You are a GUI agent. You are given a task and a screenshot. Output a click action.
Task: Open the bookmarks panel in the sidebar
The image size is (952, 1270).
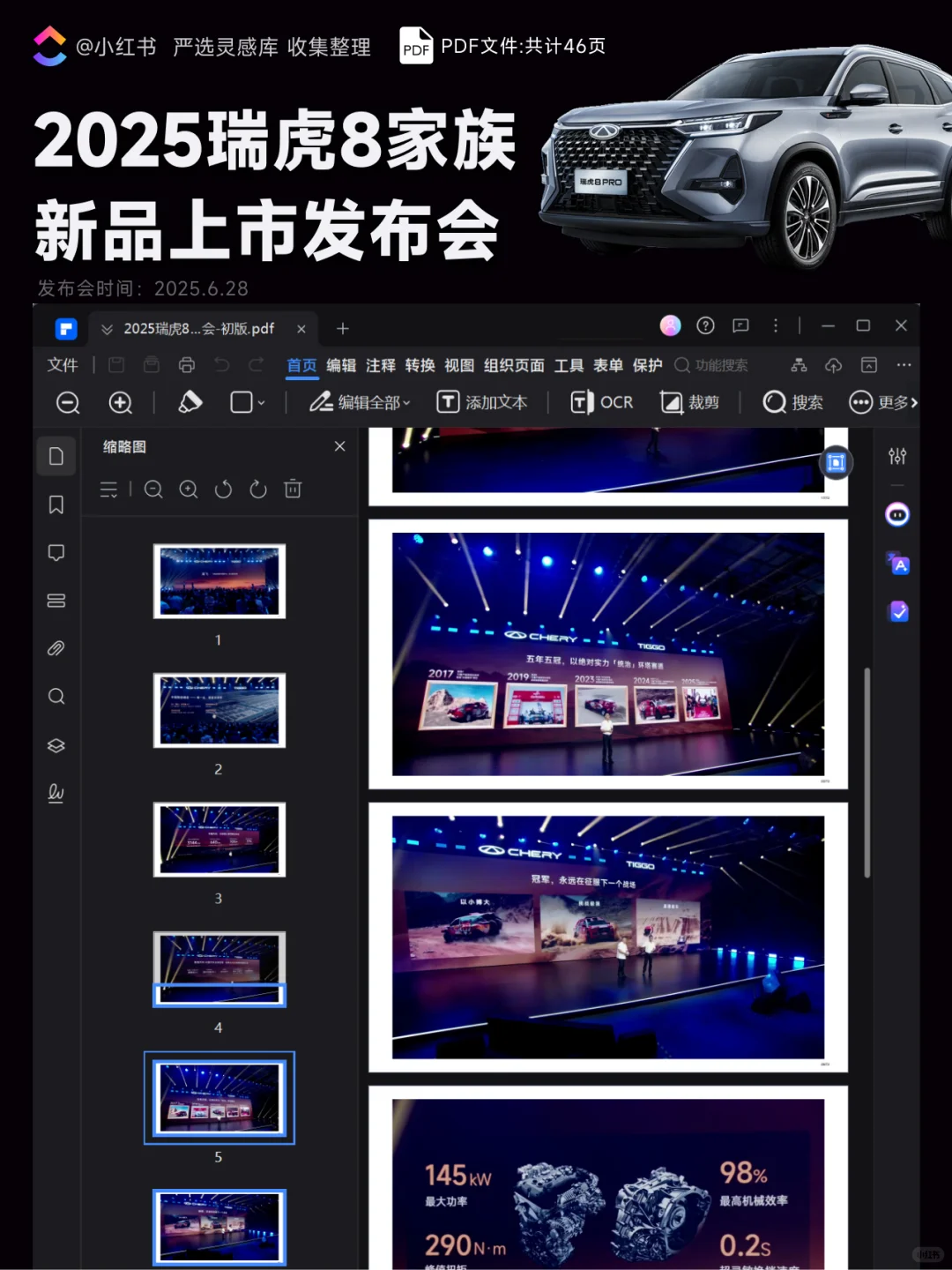[56, 504]
